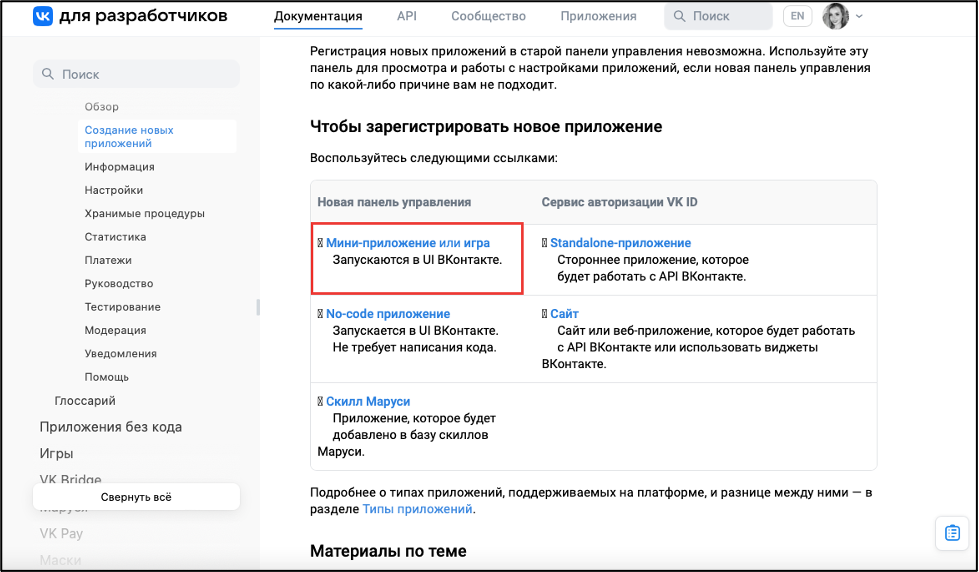979x572 pixels.
Task: Open Глоссарий in the sidebar
Action: [x=85, y=401]
